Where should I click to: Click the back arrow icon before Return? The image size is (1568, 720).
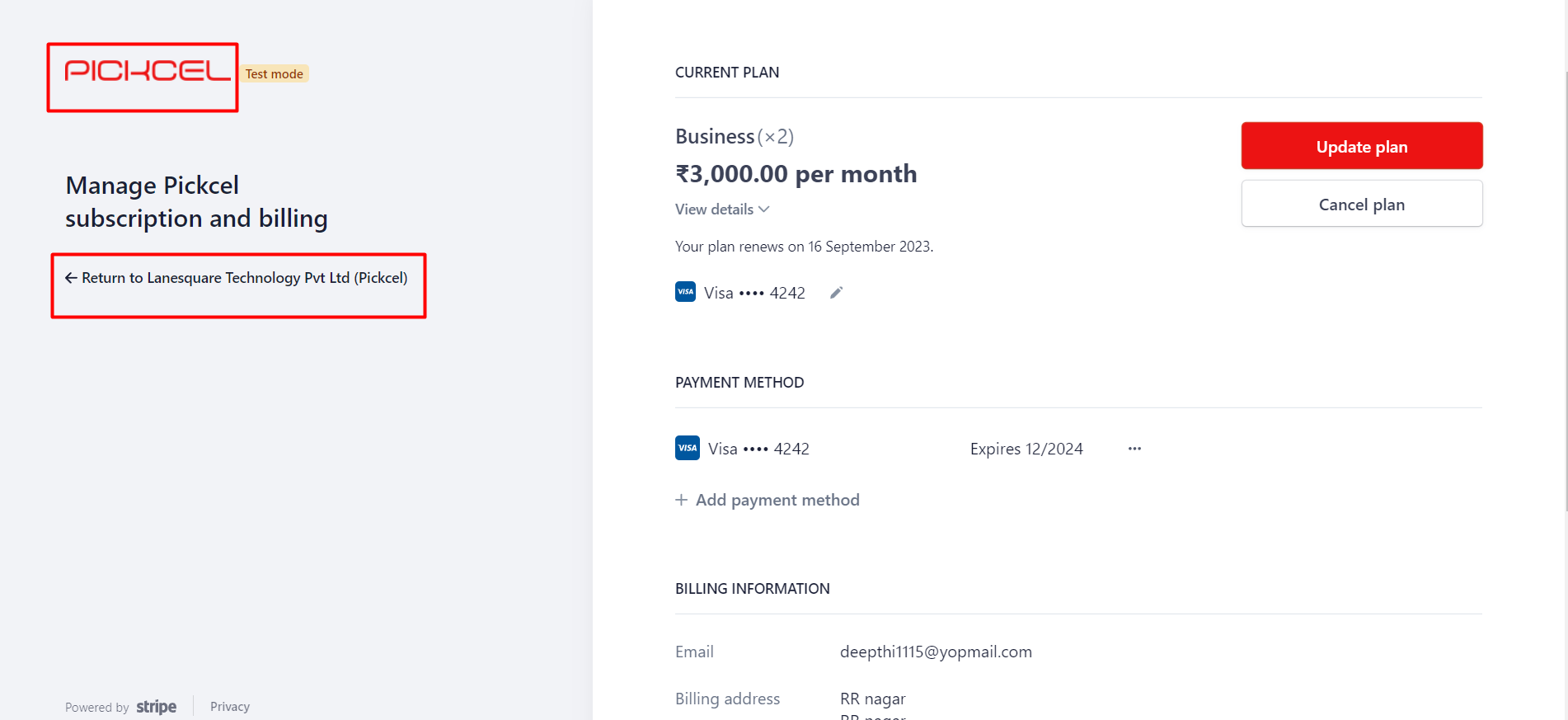click(71, 278)
